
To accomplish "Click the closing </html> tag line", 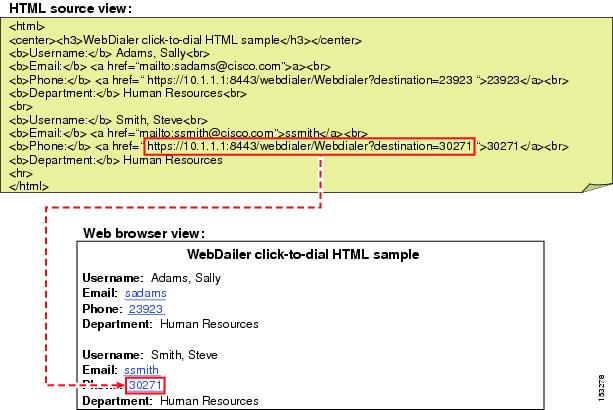I will [29, 186].
